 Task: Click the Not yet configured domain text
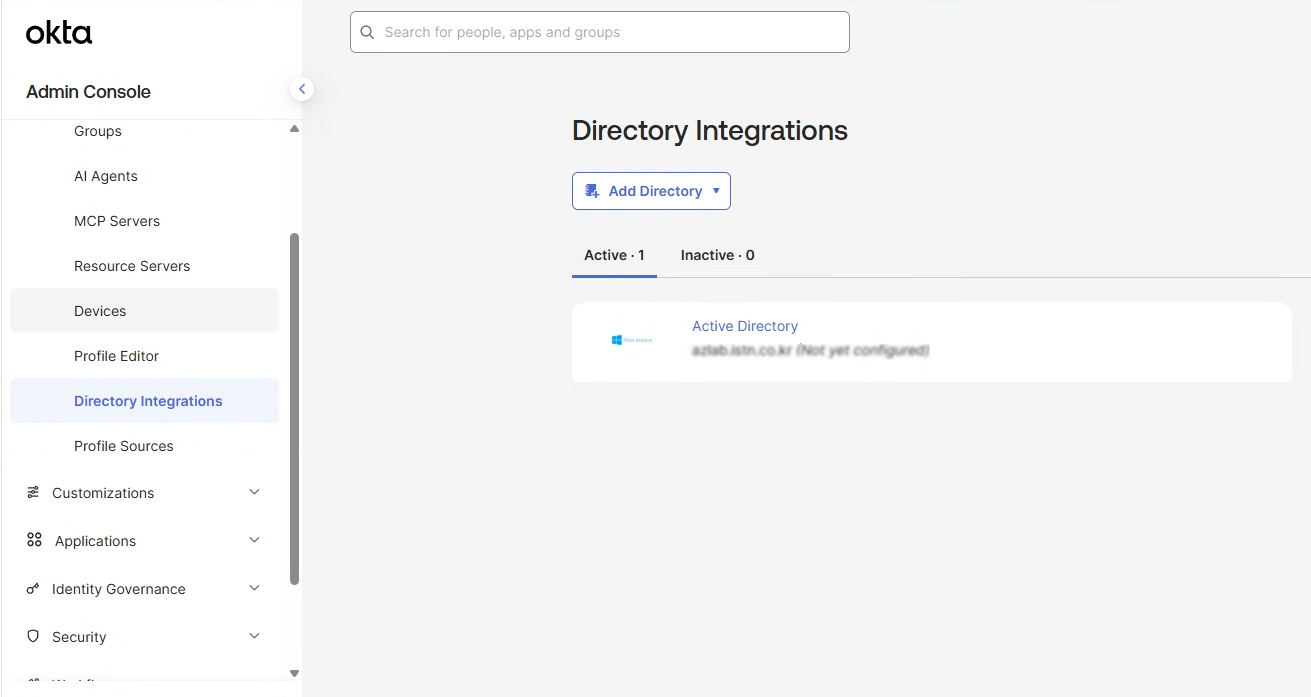tap(811, 351)
